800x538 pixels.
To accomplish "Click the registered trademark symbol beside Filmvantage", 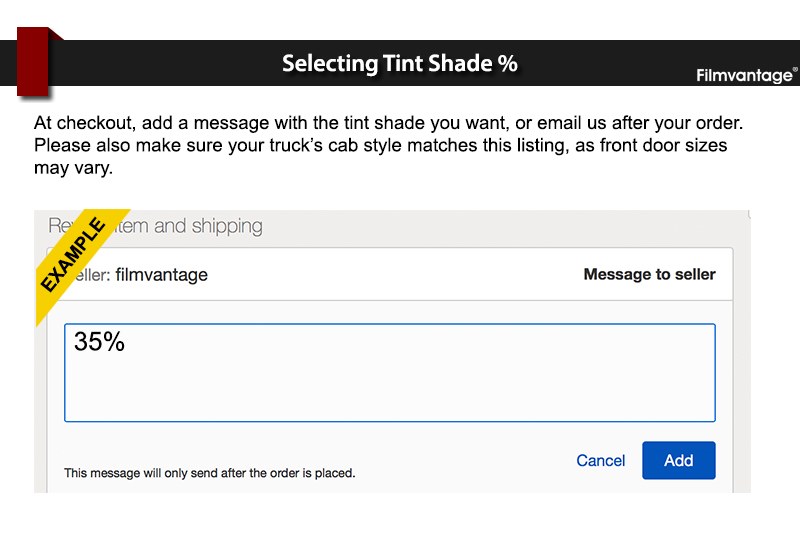I will click(x=794, y=71).
